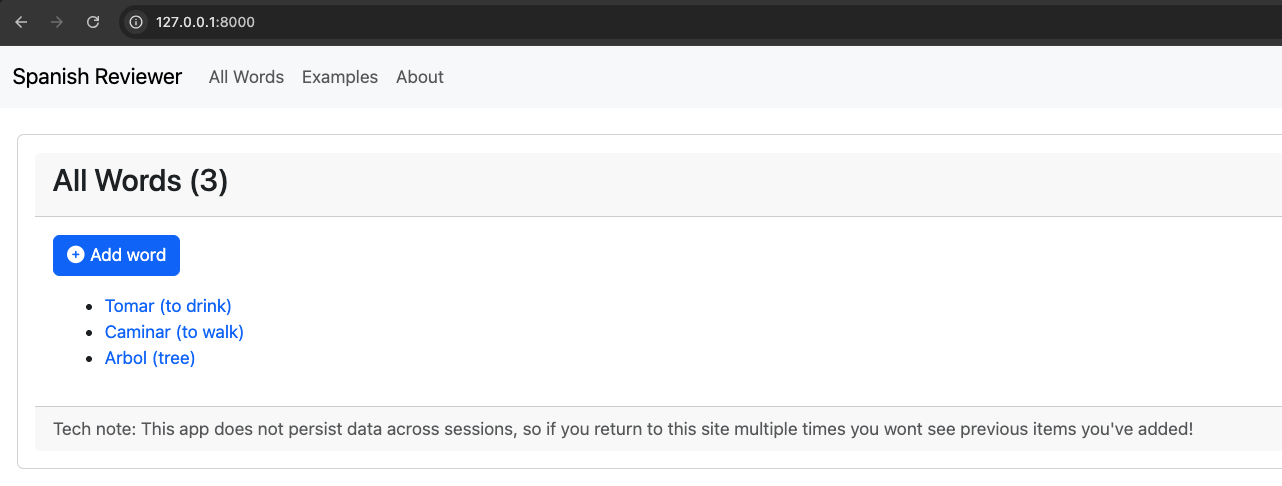Screen dimensions: 1282x486
Task: Click the "All Words" card heading text
Action: pos(118,181)
